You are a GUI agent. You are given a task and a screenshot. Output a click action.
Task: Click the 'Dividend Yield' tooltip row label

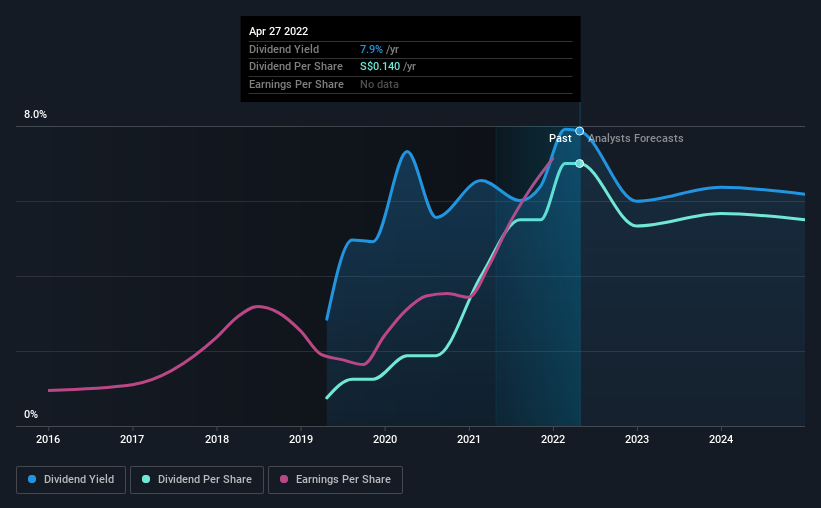[284, 49]
